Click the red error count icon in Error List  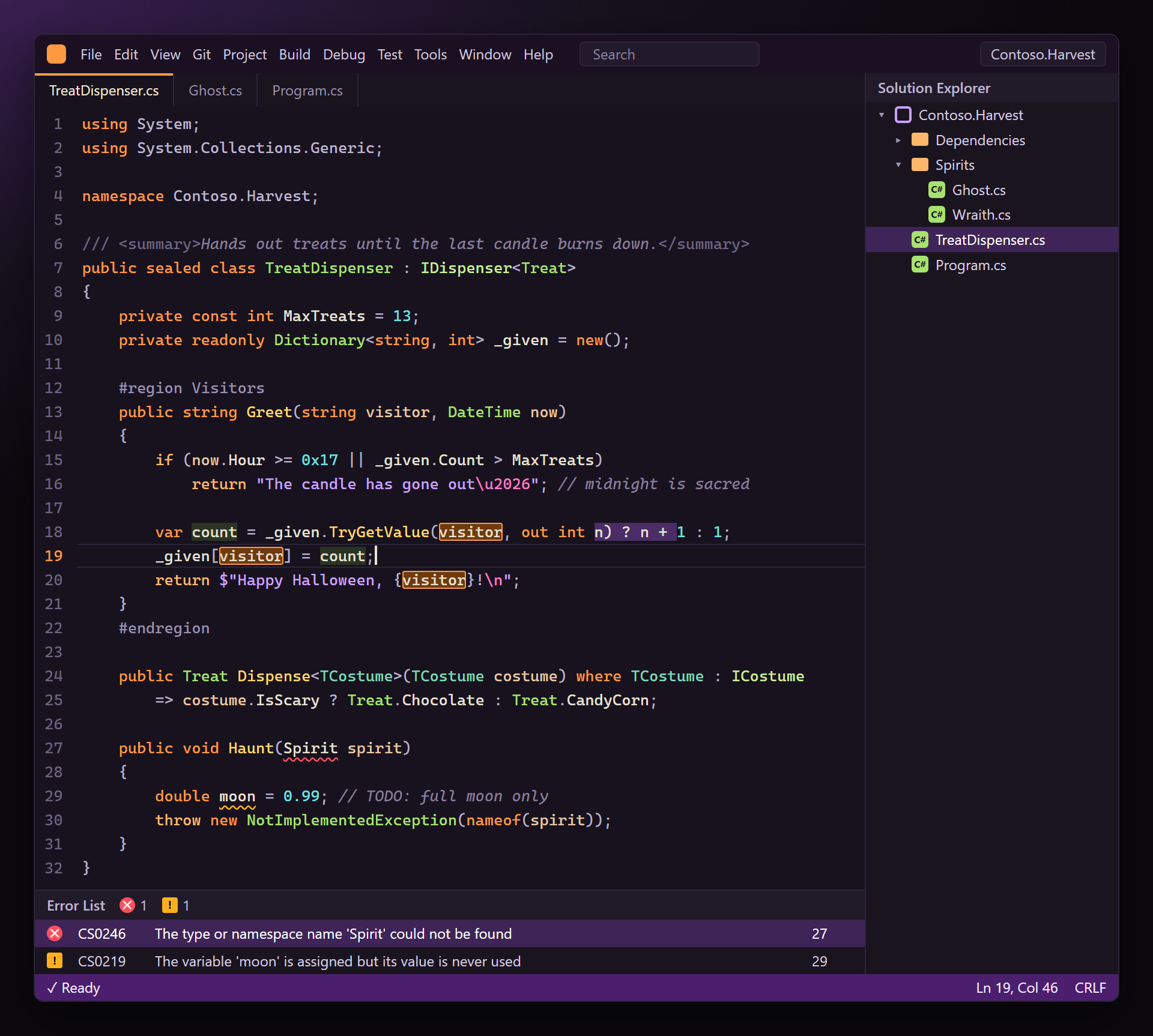click(x=127, y=905)
